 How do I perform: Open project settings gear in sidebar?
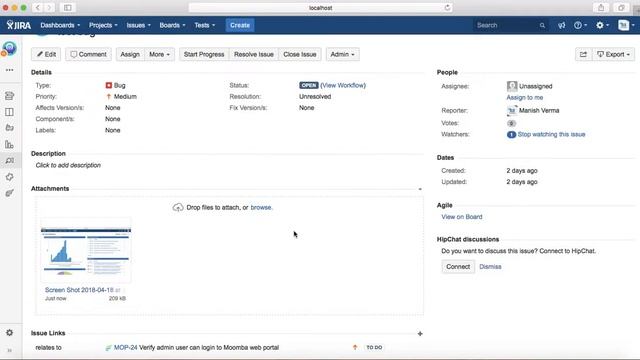[x=9, y=333]
